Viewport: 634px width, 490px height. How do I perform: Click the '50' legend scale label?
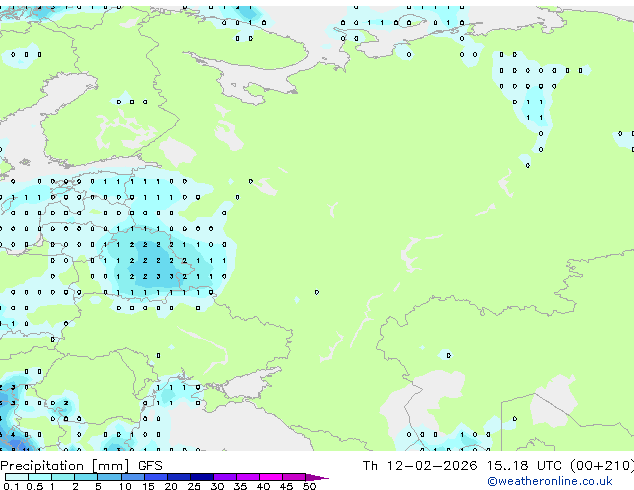click(309, 486)
